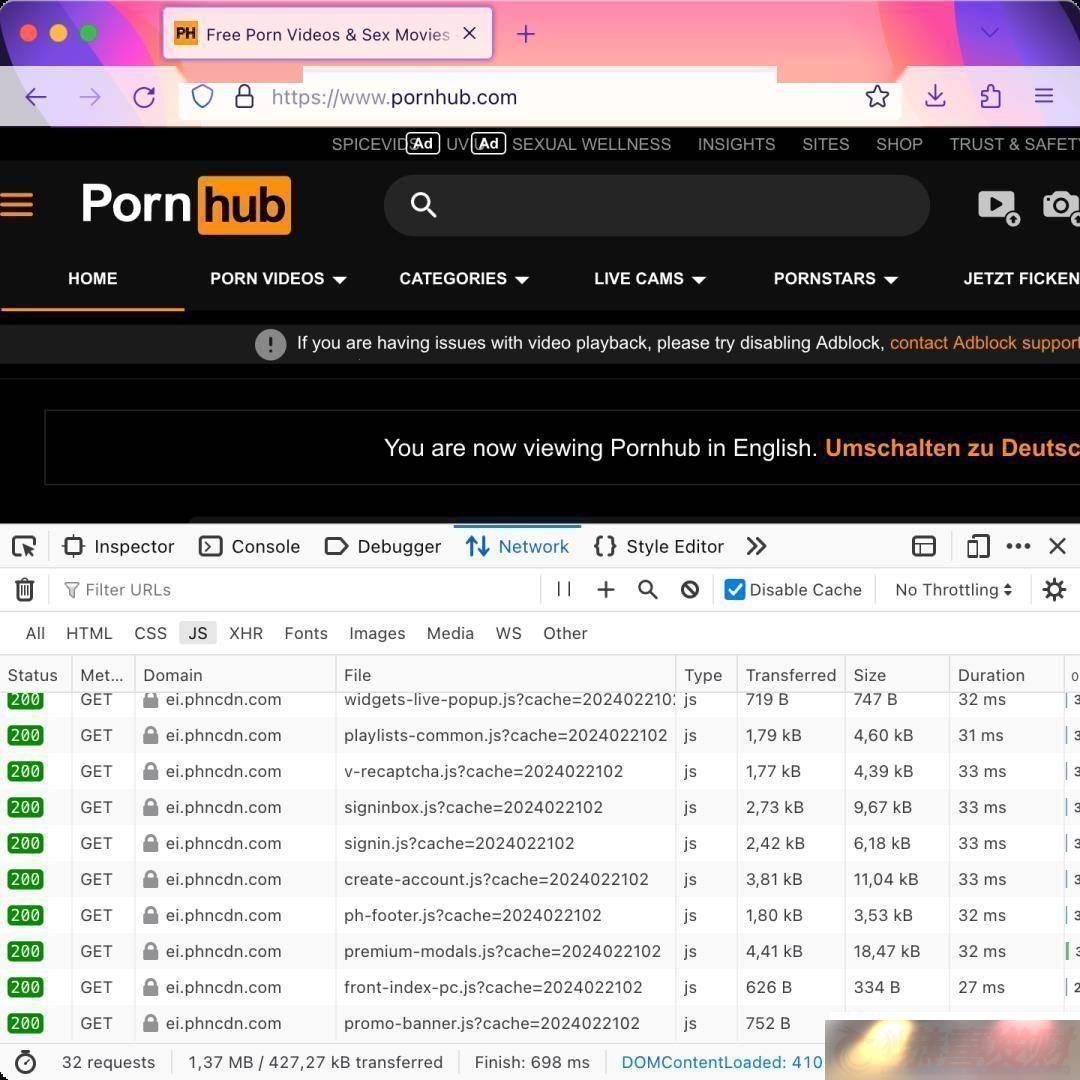Pause network request recording
The height and width of the screenshot is (1080, 1080).
coord(563,589)
